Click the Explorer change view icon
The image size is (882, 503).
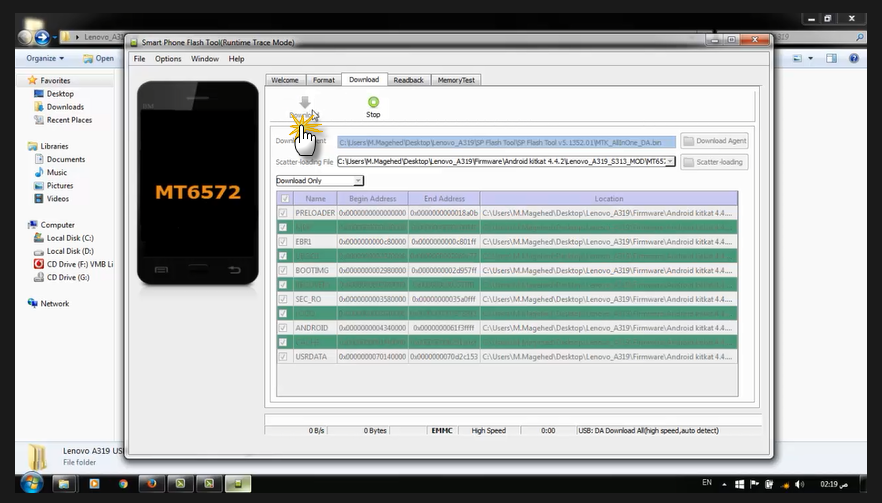[798, 58]
